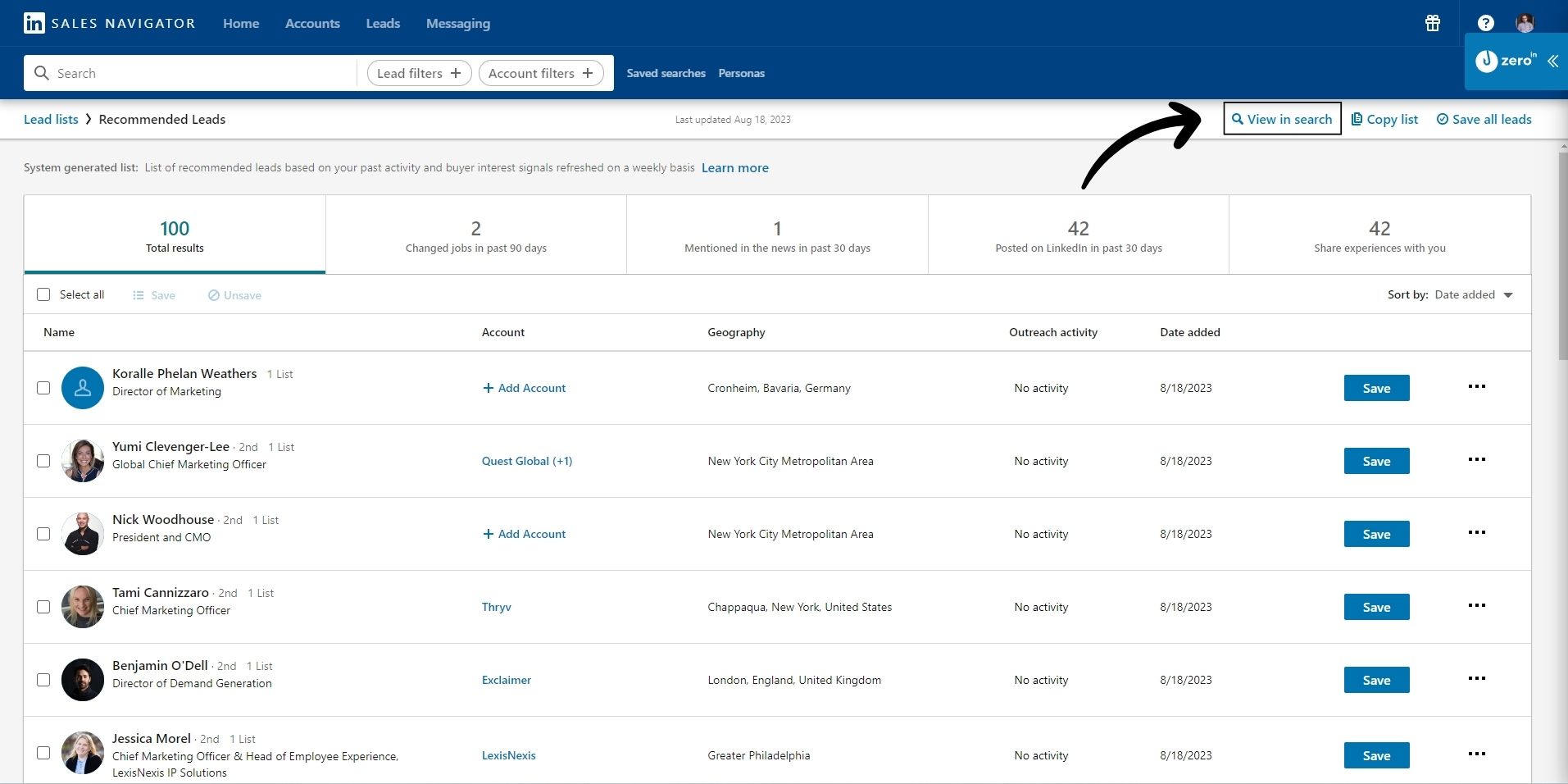This screenshot has height=784, width=1568.
Task: Tick the checkbox for Koralle Phelan Weathers
Action: tap(43, 388)
